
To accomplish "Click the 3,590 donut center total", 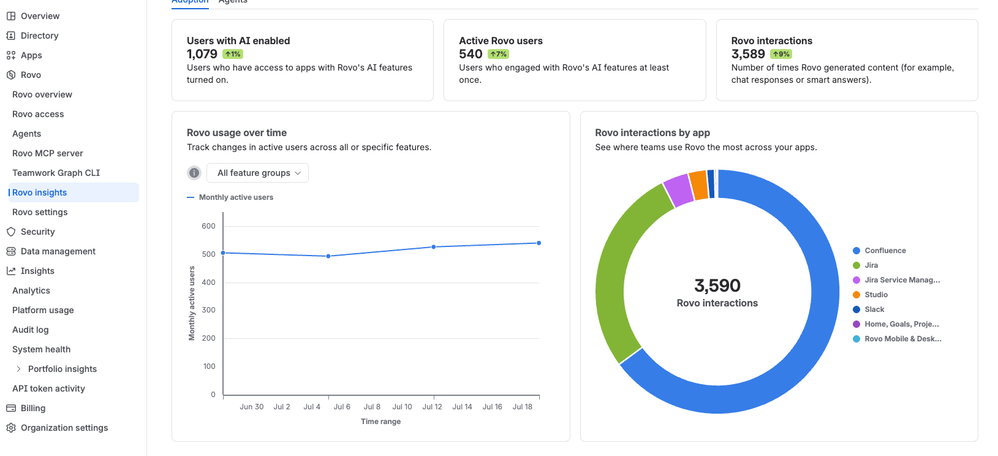I will (717, 285).
